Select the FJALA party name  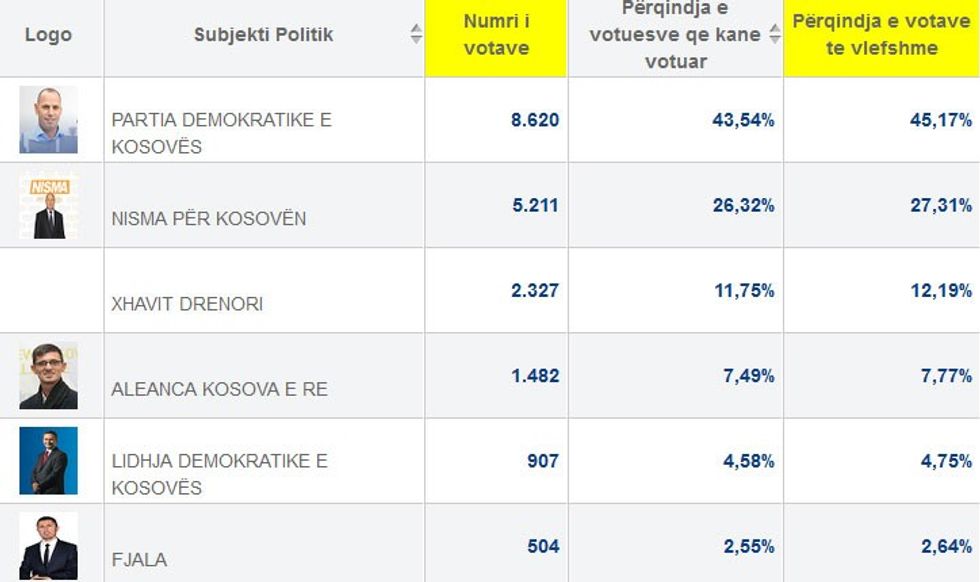click(x=139, y=559)
